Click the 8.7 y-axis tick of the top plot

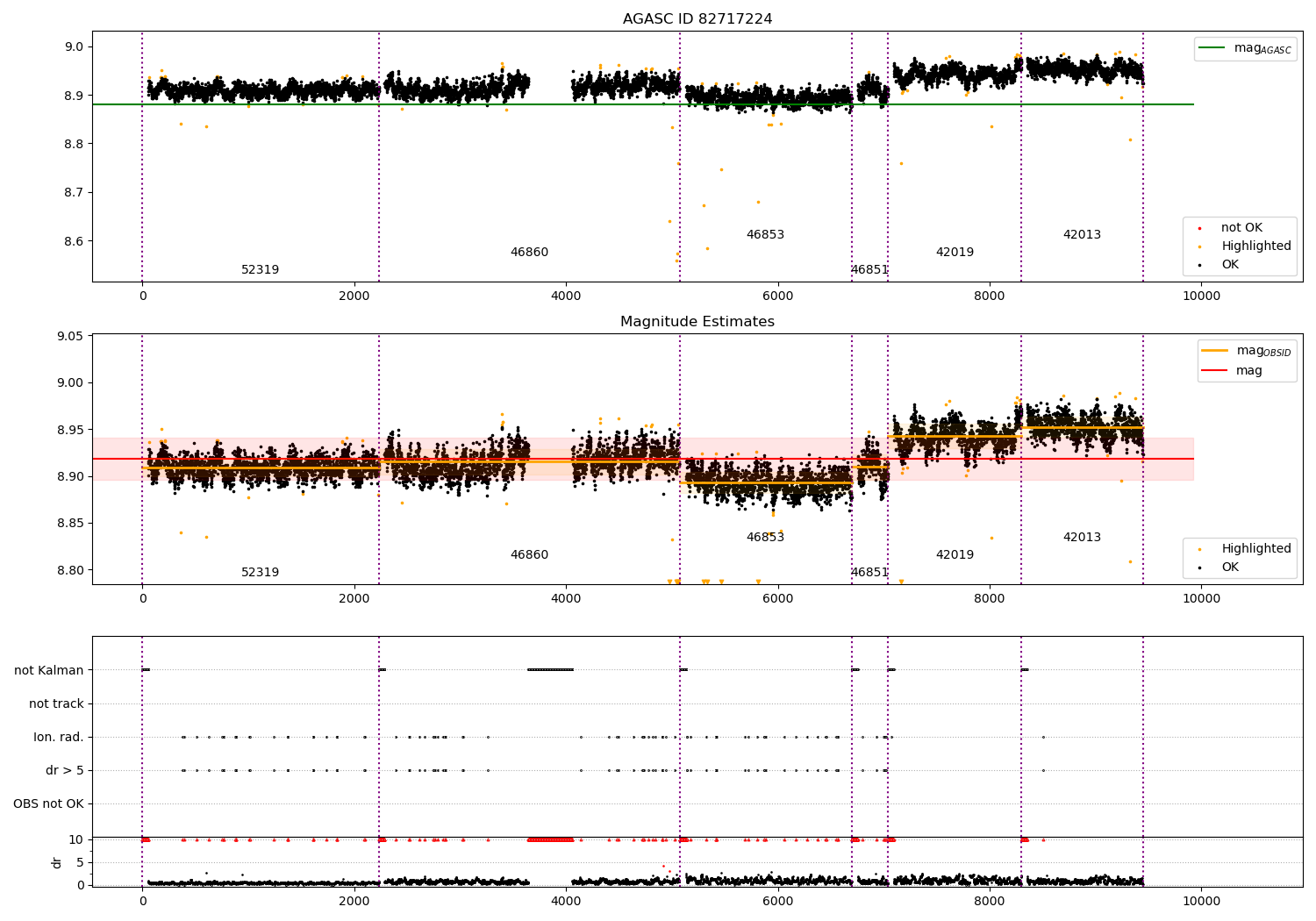coord(75,192)
